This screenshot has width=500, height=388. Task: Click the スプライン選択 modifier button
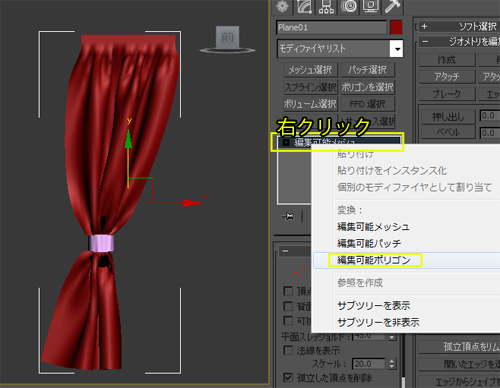(310, 87)
